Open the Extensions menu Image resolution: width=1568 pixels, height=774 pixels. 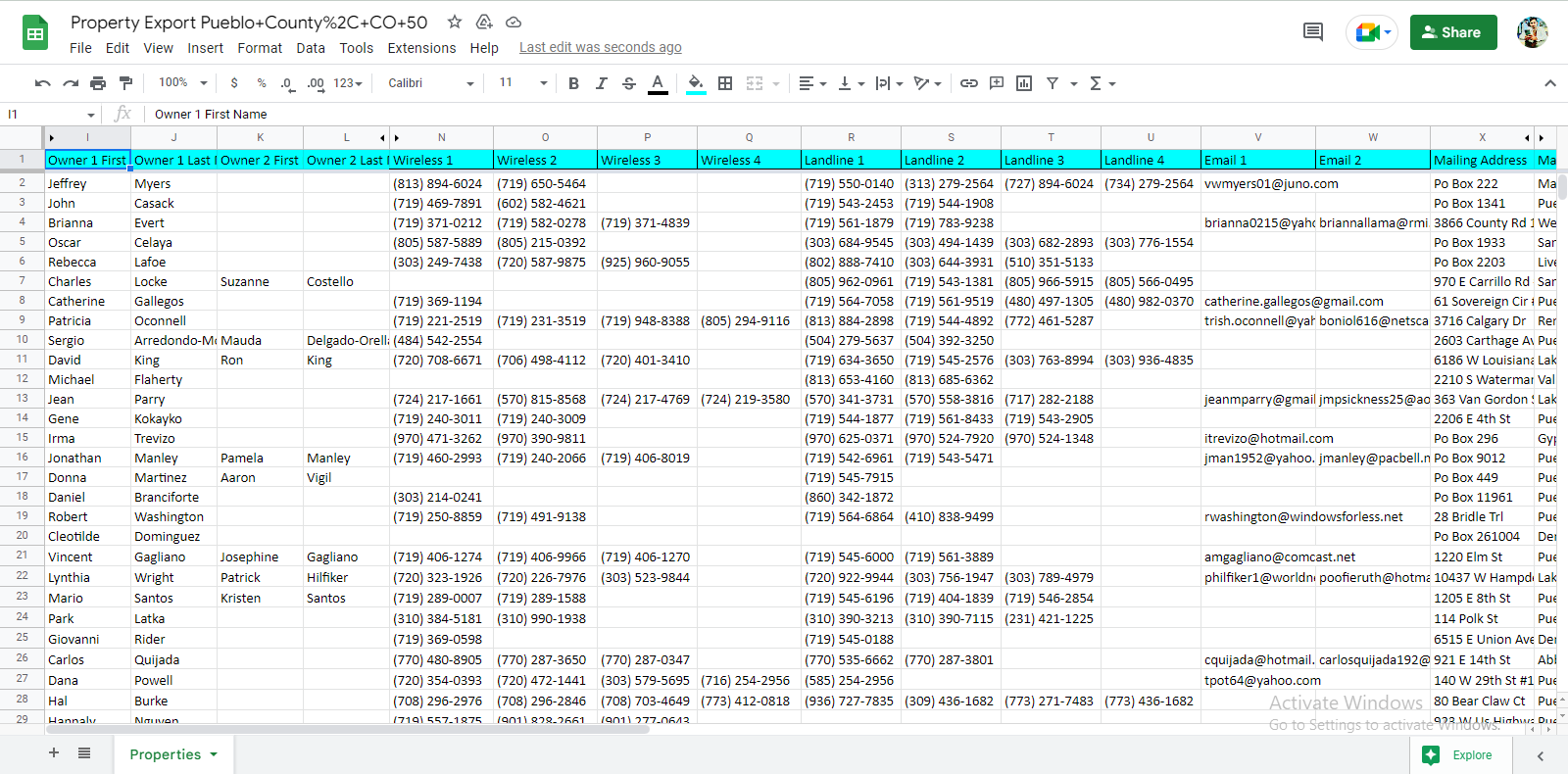[421, 48]
